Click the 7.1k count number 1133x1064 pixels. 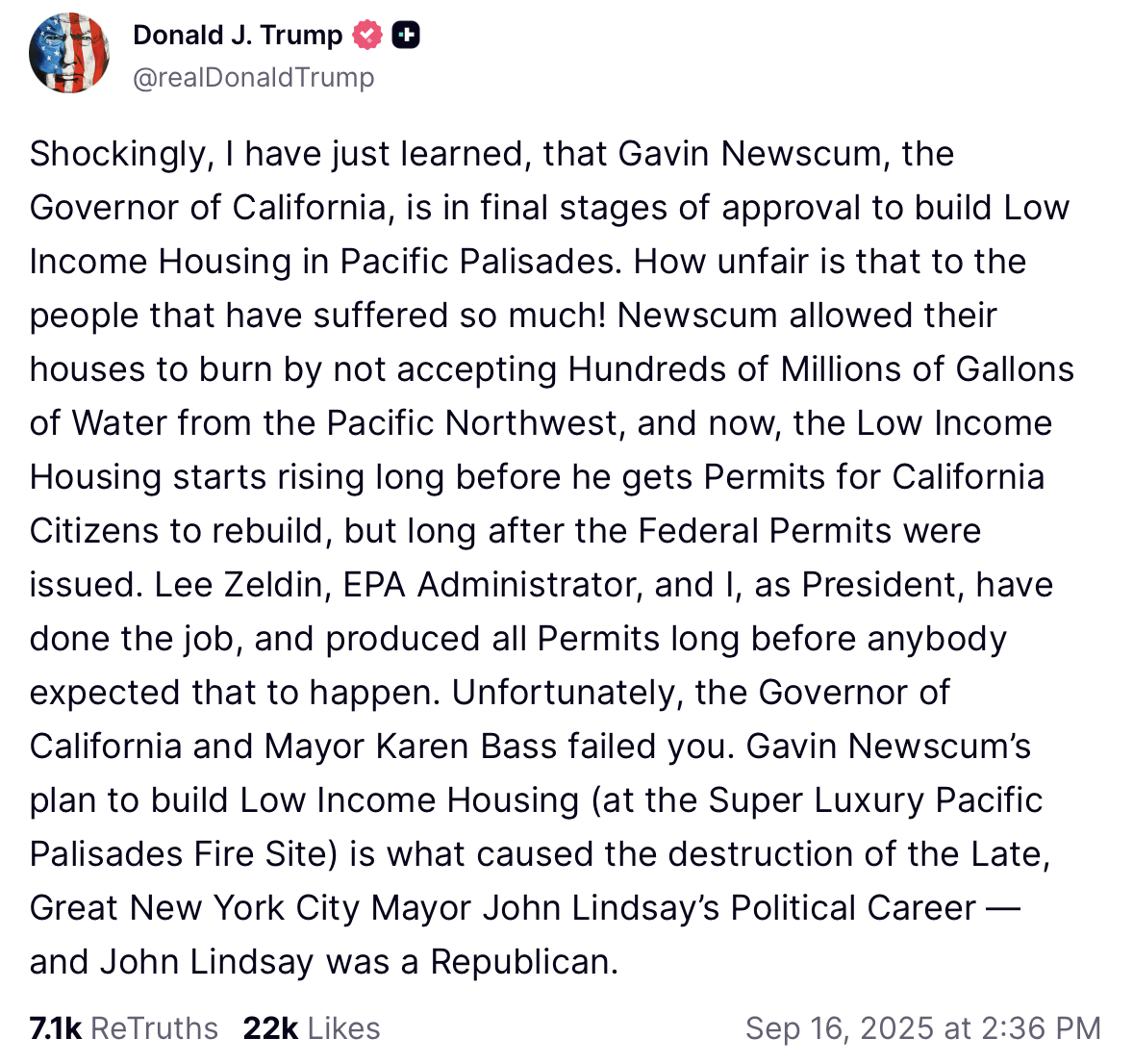[56, 1027]
